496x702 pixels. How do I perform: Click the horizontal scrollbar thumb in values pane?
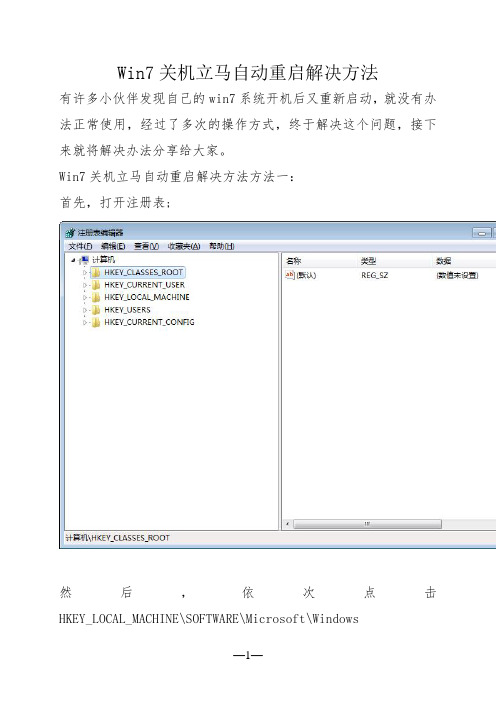click(x=367, y=524)
